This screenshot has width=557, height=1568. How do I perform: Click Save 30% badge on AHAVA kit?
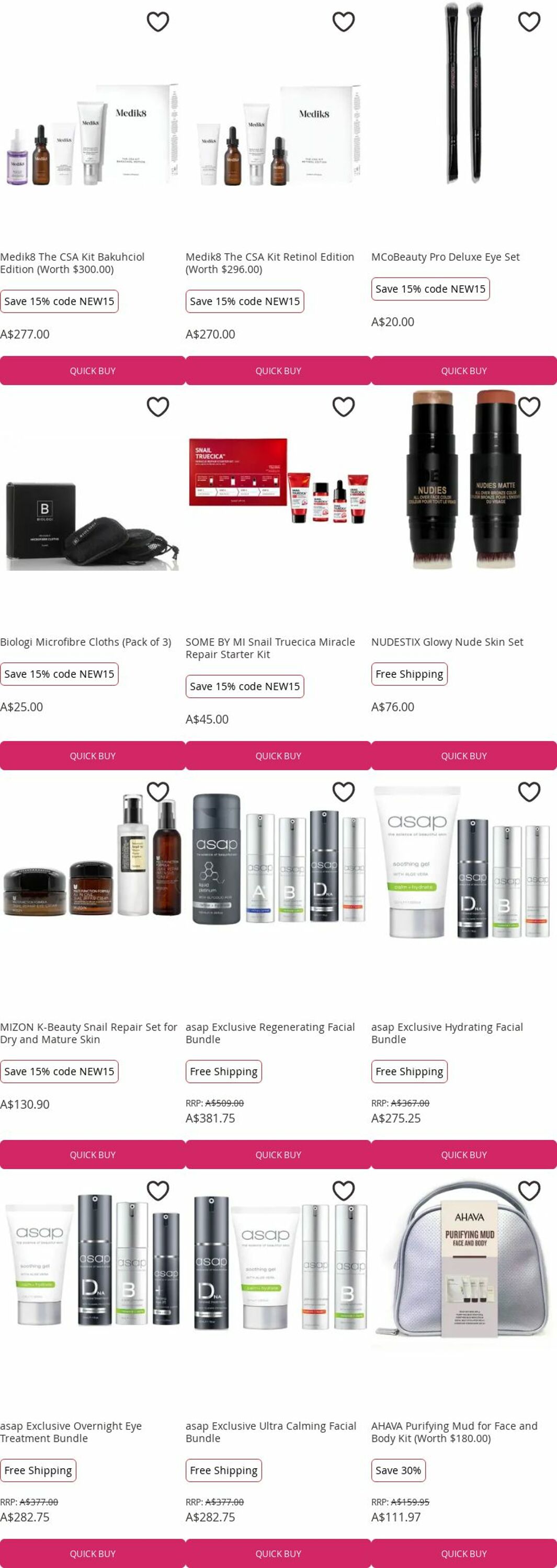pos(399,1471)
